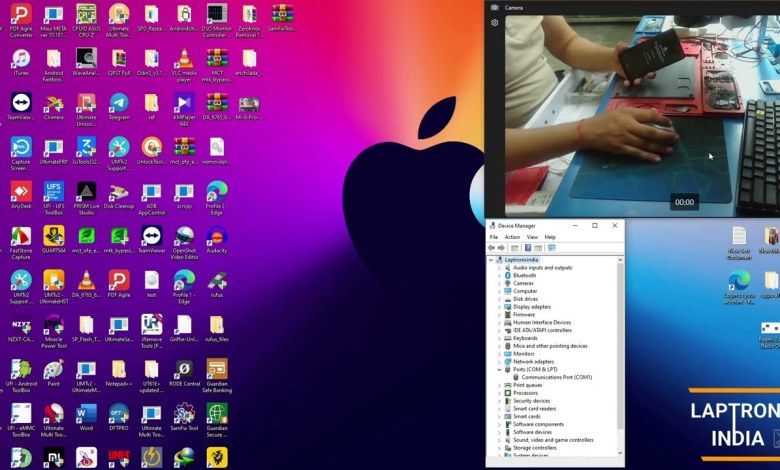Select the 3uTools desktop shortcut
Viewport: 780px width, 470px height.
86,151
